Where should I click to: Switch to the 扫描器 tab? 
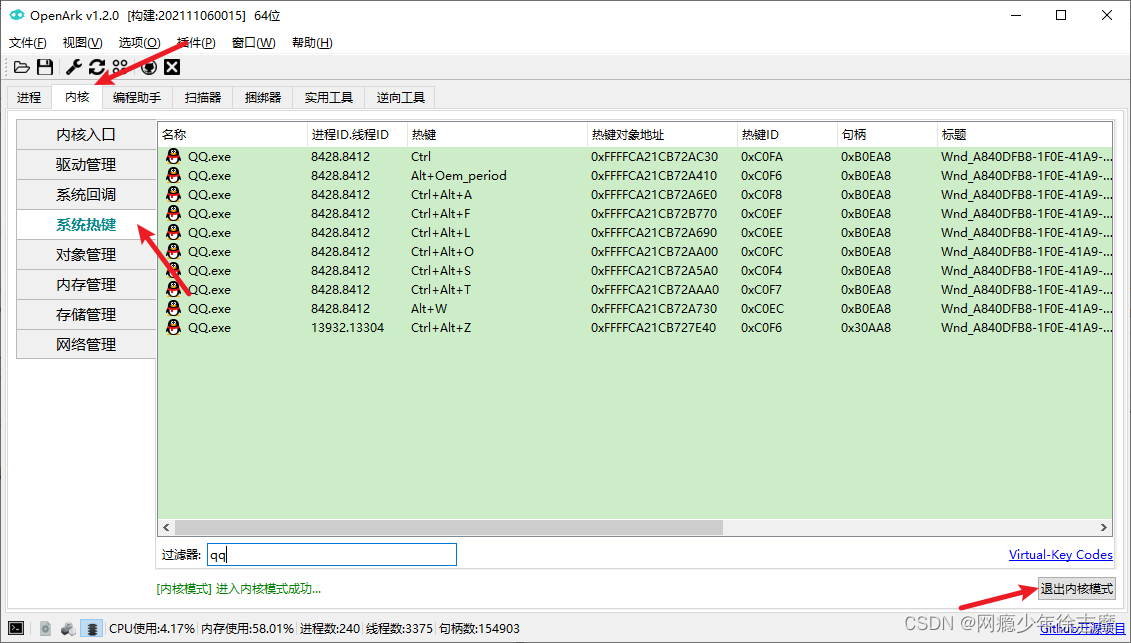pyautogui.click(x=203, y=97)
